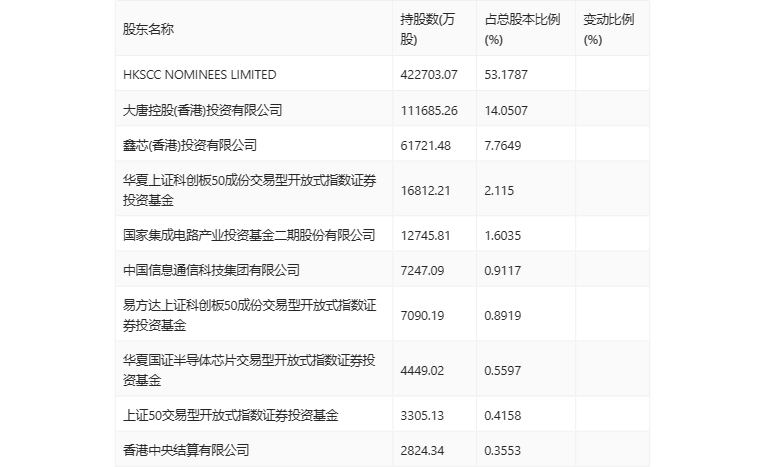This screenshot has height=467, width=765.
Task: Click 华夏国证半导体芯片 fund name
Action: (249, 370)
